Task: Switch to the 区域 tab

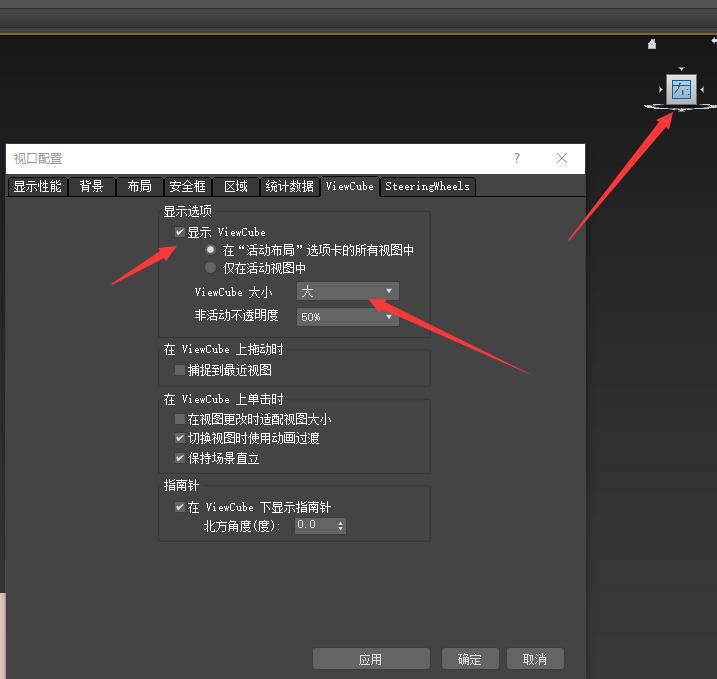Action: pyautogui.click(x=236, y=187)
